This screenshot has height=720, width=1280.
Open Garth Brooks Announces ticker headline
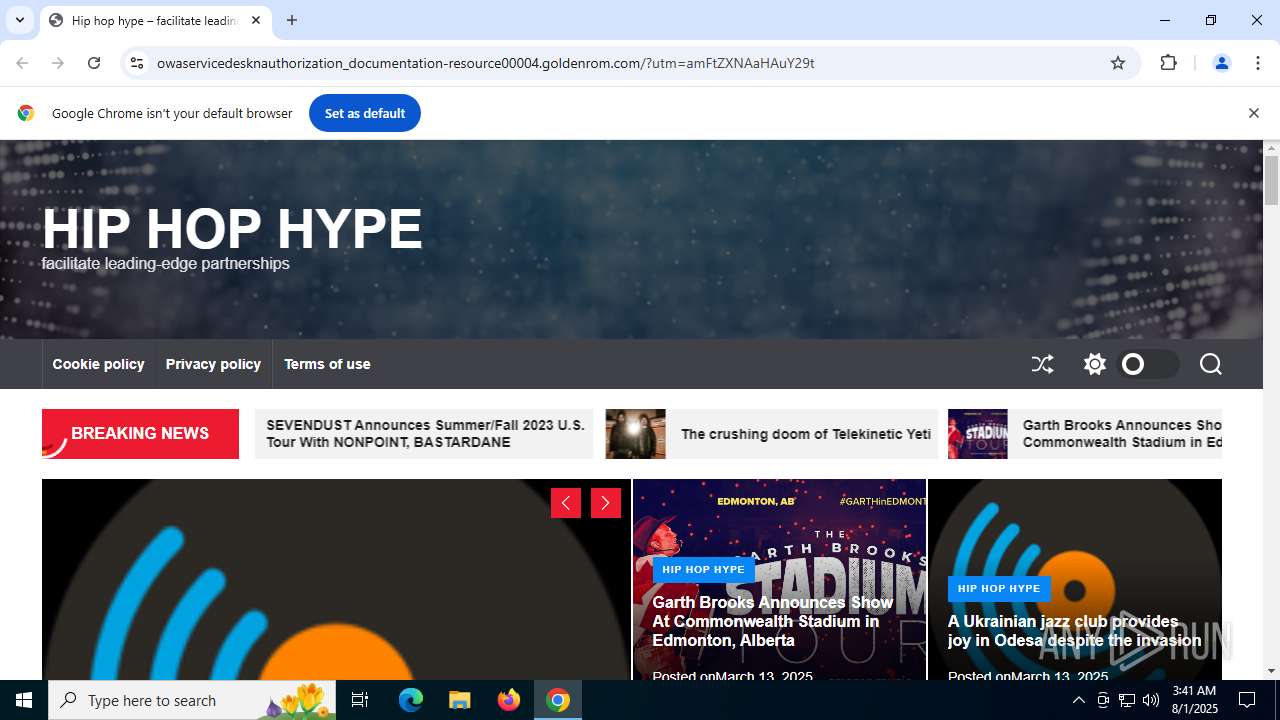tap(1122, 434)
